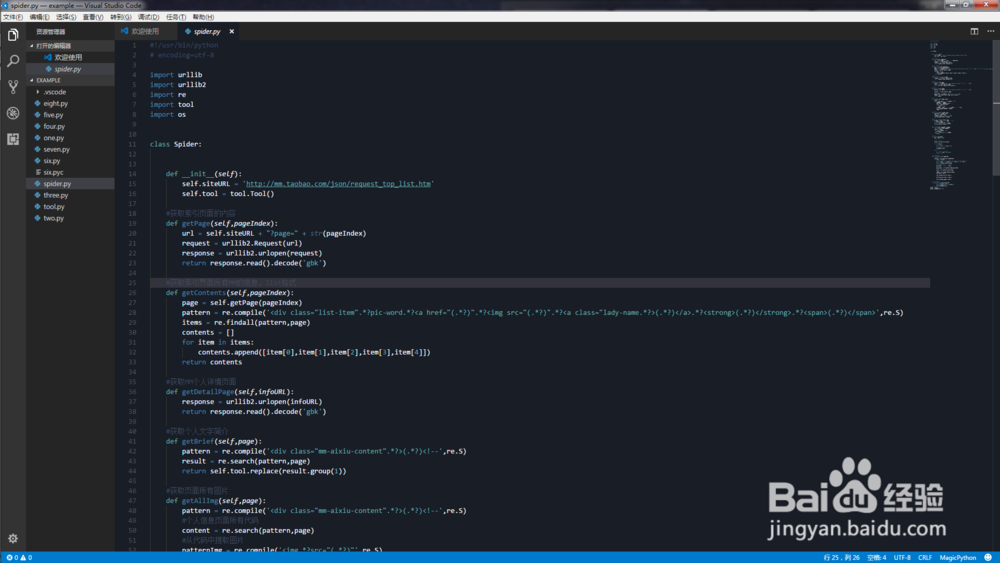The width and height of the screenshot is (1000, 563).
Task: Open the 查看(V) menu
Action: click(x=93, y=17)
